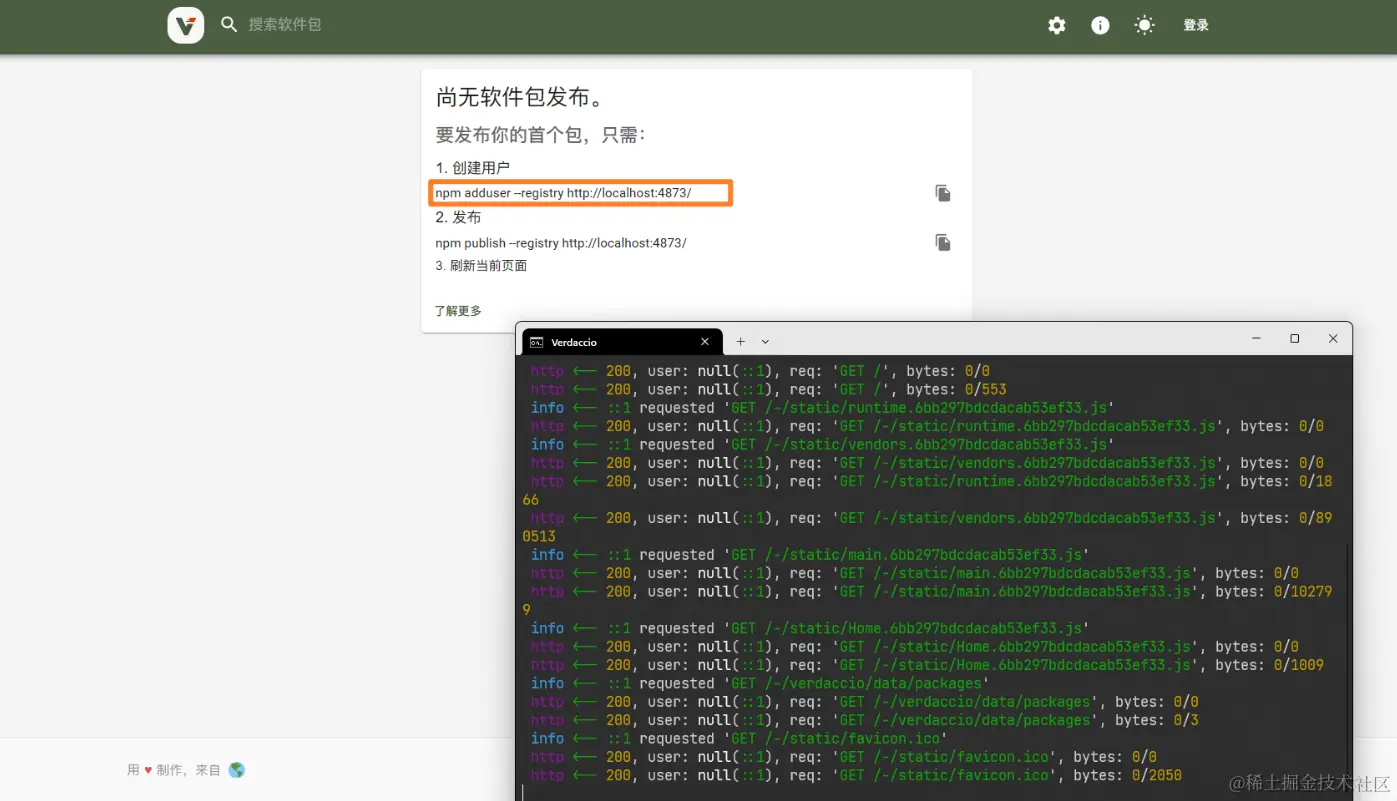Open the info dialog icon
Screen dimensions: 1397x801
(1100, 26)
